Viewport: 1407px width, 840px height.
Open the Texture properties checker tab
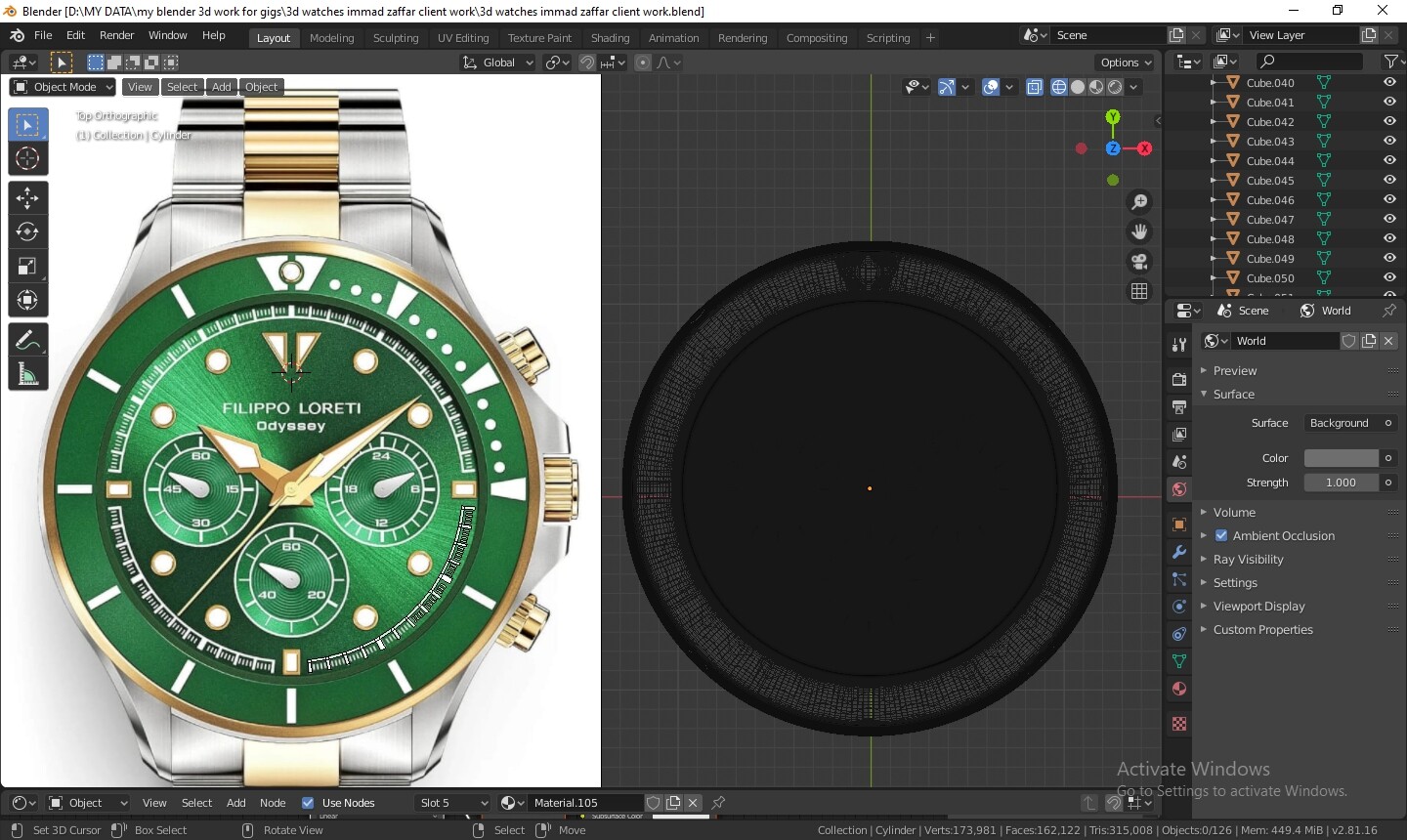1179,724
